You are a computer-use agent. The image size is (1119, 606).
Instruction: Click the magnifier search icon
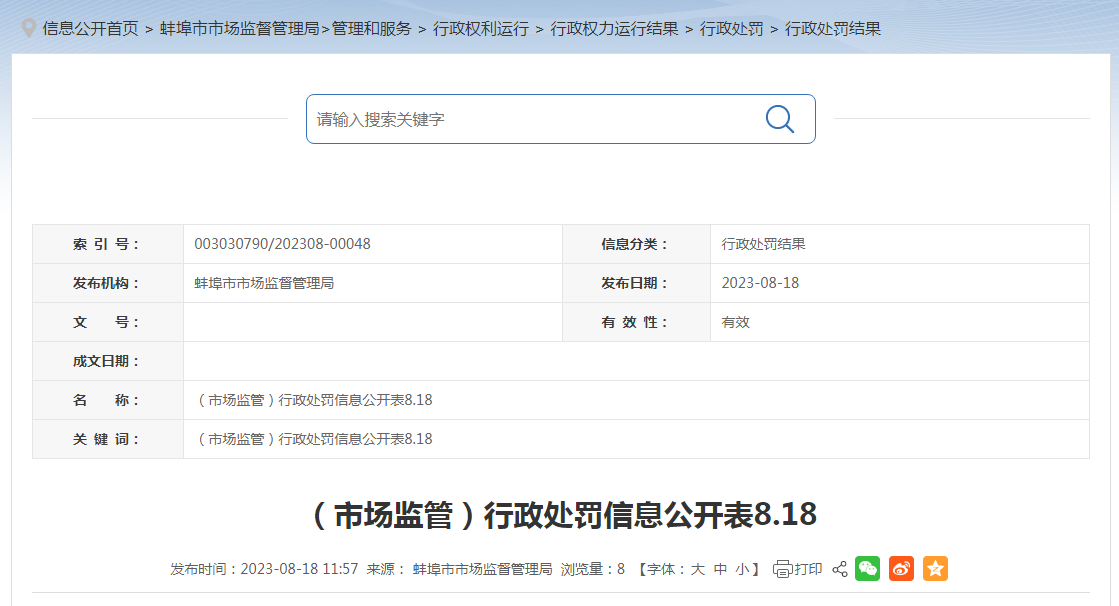(x=779, y=119)
